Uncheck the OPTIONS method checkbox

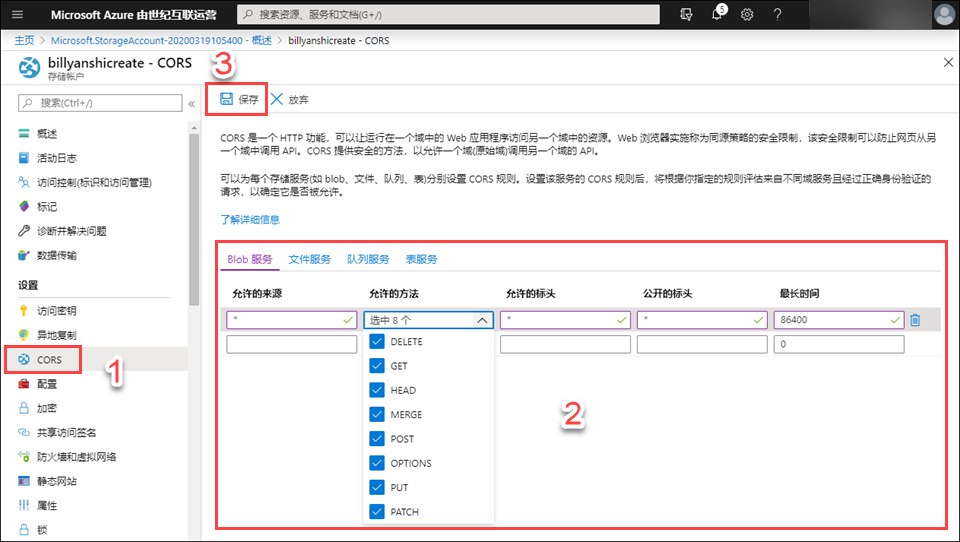tap(377, 463)
